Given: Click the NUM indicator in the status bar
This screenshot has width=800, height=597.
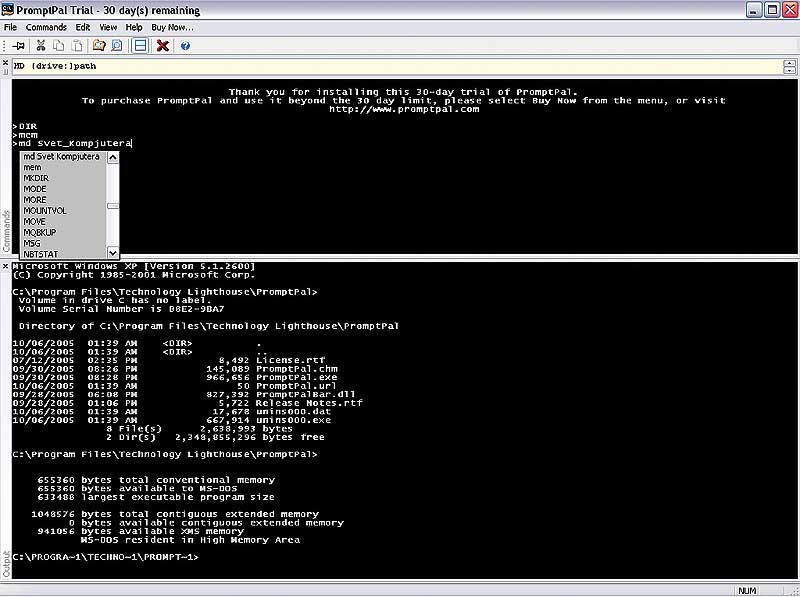Looking at the screenshot, I should click(747, 590).
